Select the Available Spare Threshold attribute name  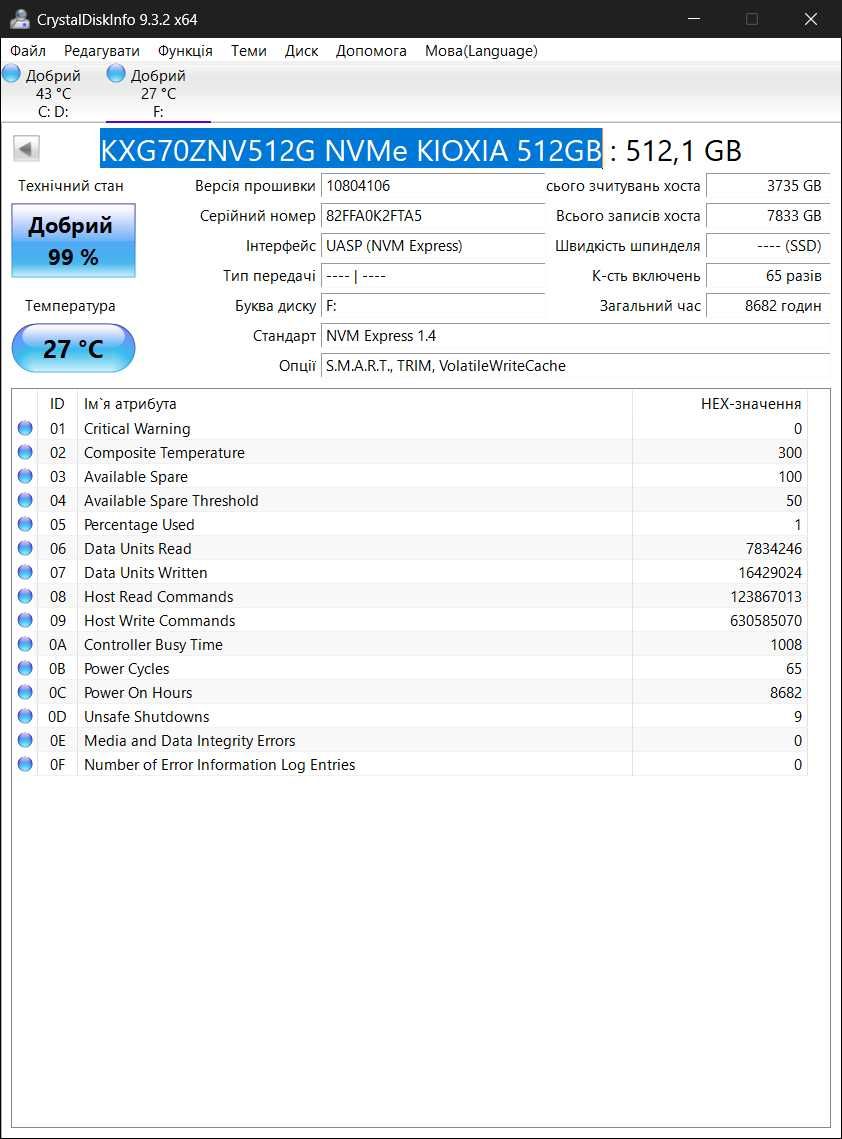pyautogui.click(x=171, y=500)
